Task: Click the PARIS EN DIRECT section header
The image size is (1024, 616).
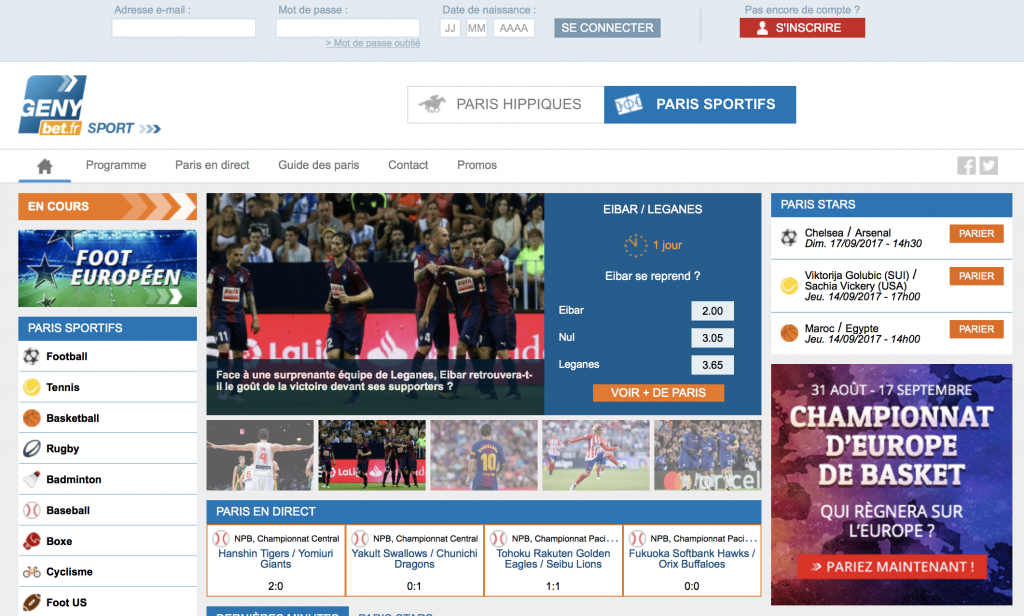Action: coord(483,511)
